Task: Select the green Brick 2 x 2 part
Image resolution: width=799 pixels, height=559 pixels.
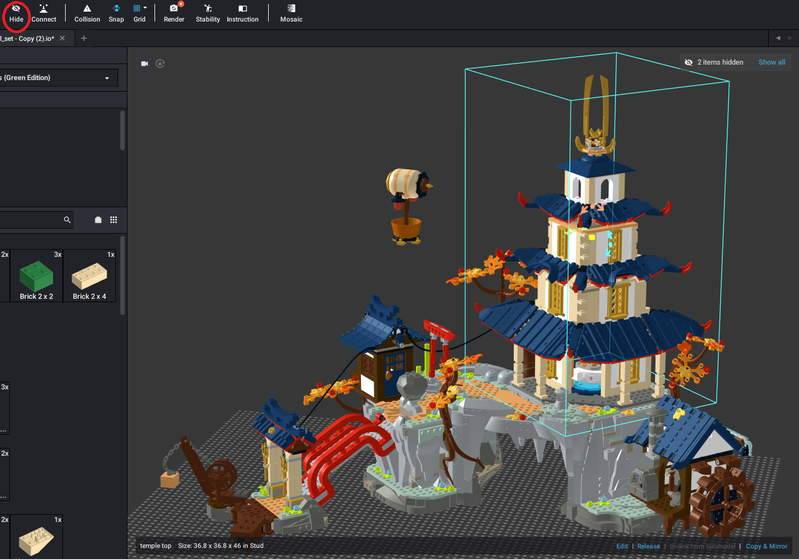Action: (x=36, y=276)
